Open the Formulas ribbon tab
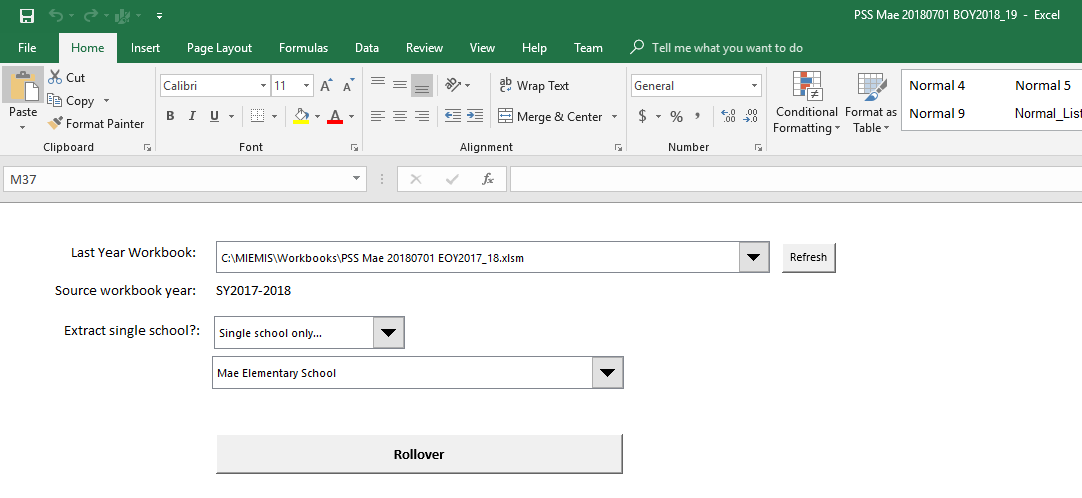1082x498 pixels. (x=303, y=48)
